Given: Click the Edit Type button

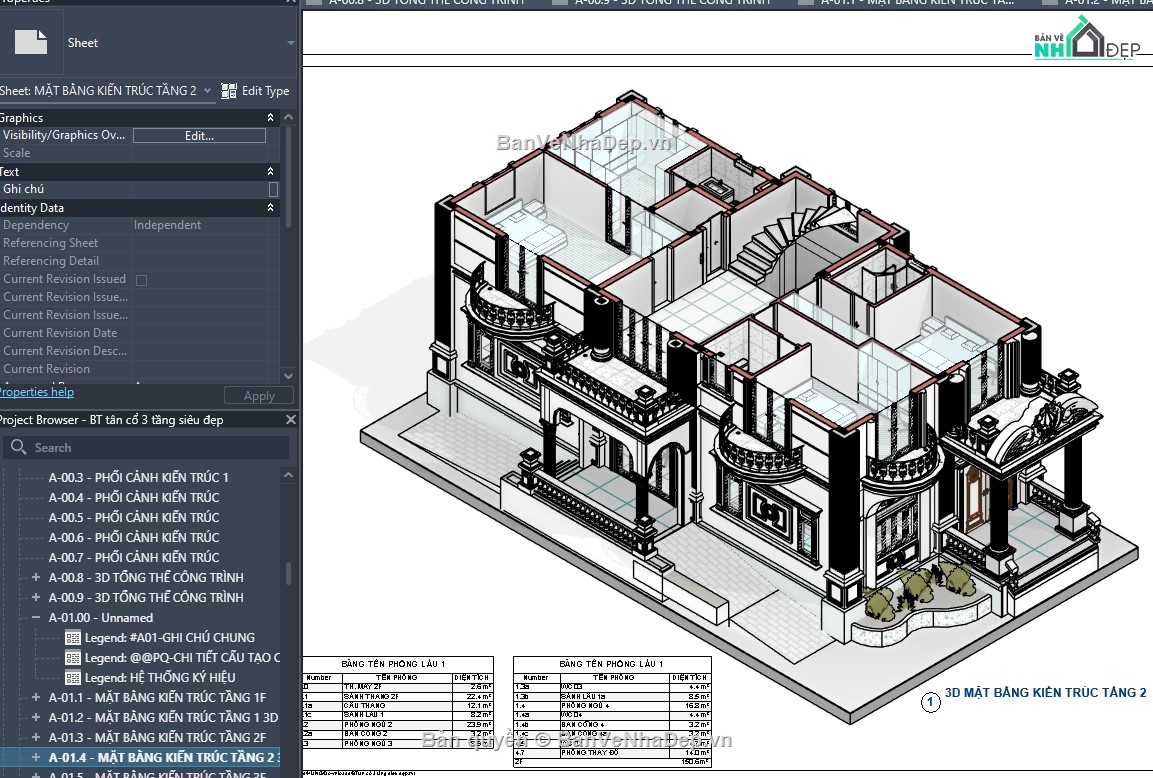Looking at the screenshot, I should click(x=255, y=90).
